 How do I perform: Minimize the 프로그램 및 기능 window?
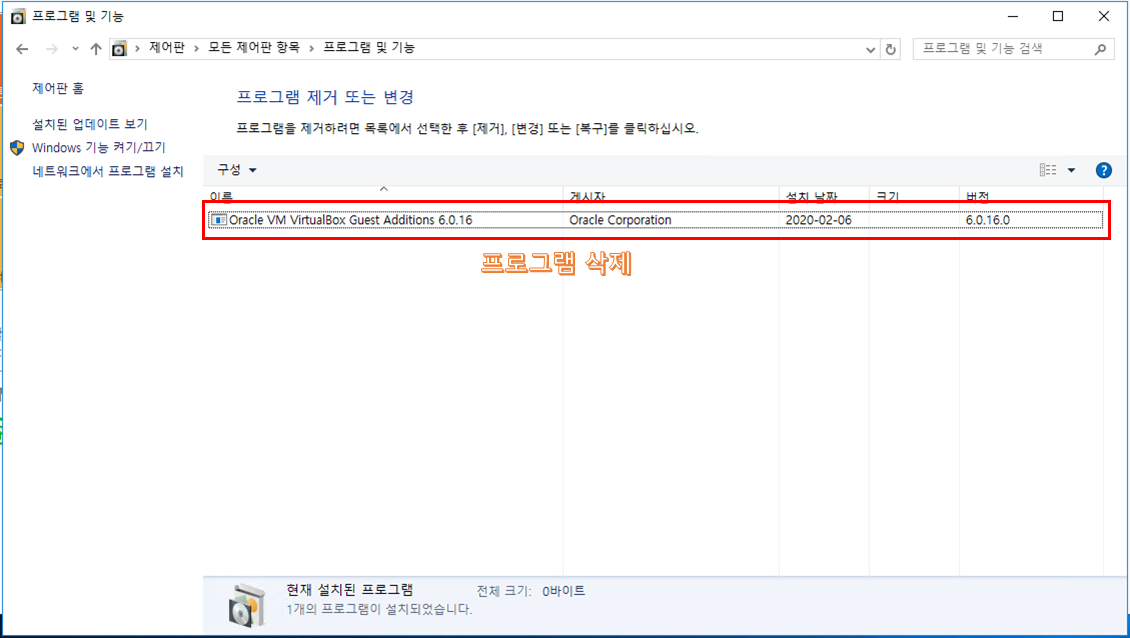1013,16
